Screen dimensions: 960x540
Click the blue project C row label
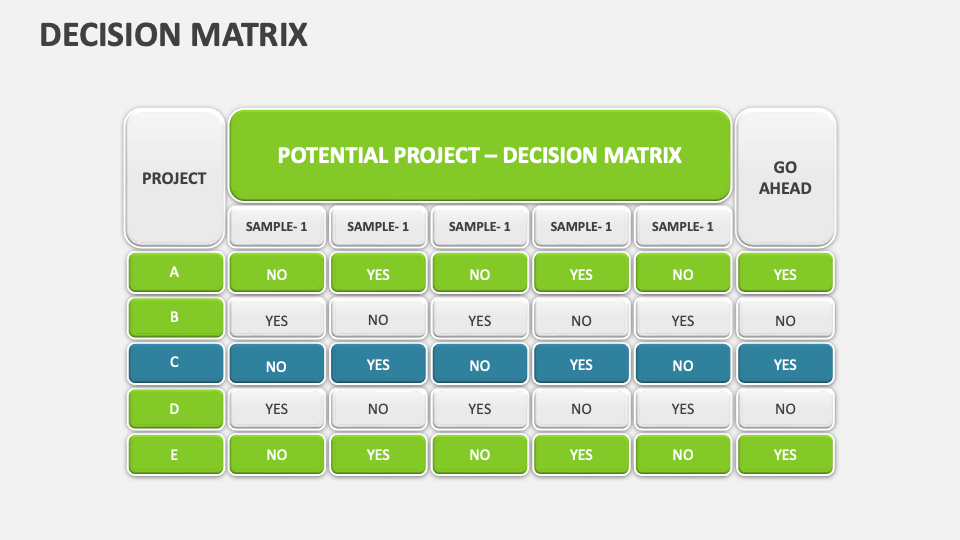click(x=175, y=363)
